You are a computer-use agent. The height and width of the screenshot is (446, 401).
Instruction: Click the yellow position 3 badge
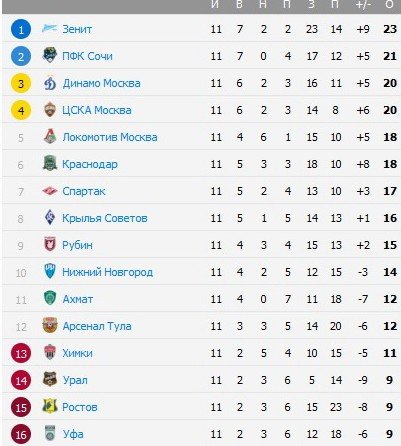click(x=21, y=83)
